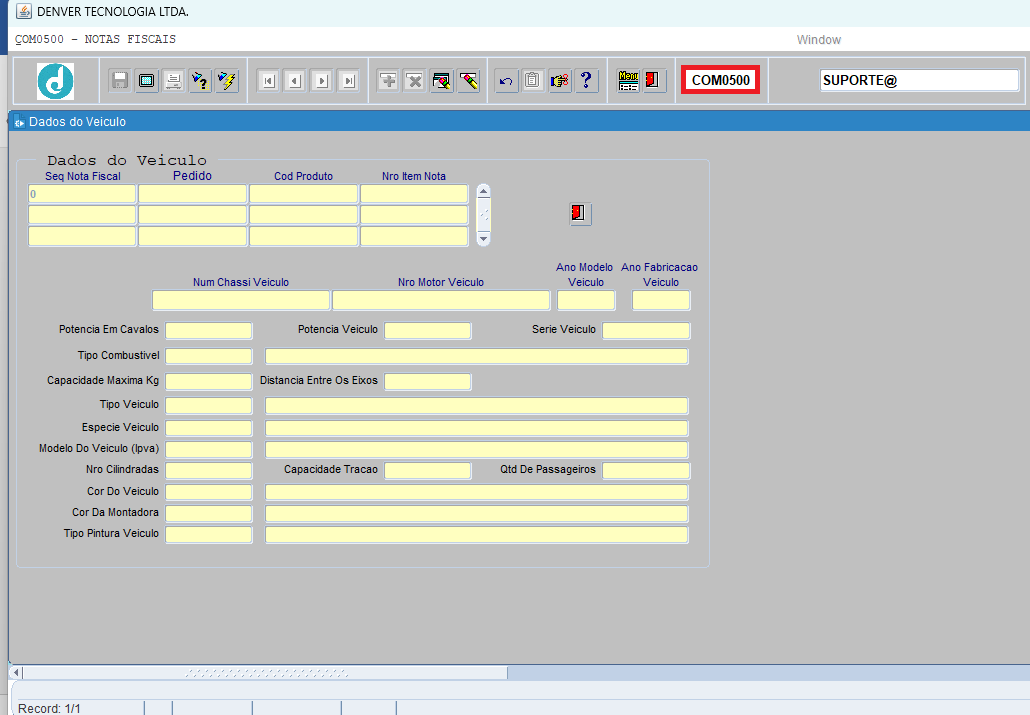Go to previous record arrow

point(294,81)
